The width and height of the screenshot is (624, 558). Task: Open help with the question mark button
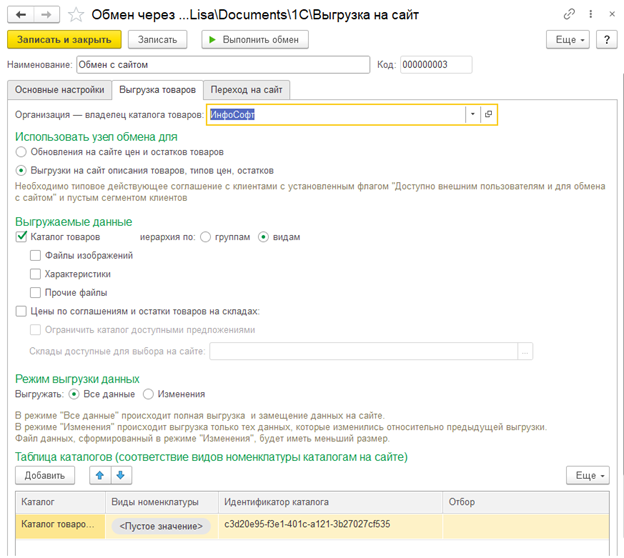[606, 39]
